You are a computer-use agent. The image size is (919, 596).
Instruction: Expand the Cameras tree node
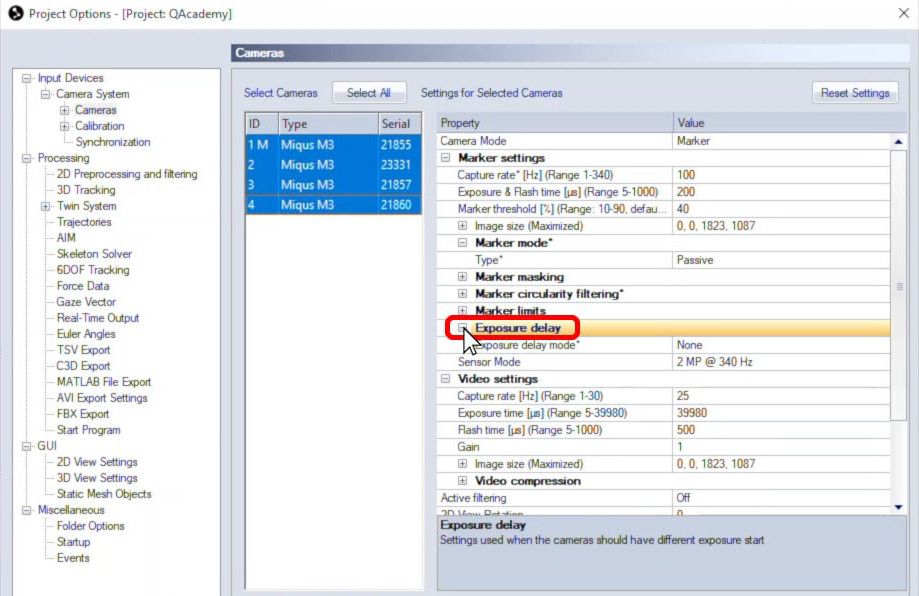65,110
